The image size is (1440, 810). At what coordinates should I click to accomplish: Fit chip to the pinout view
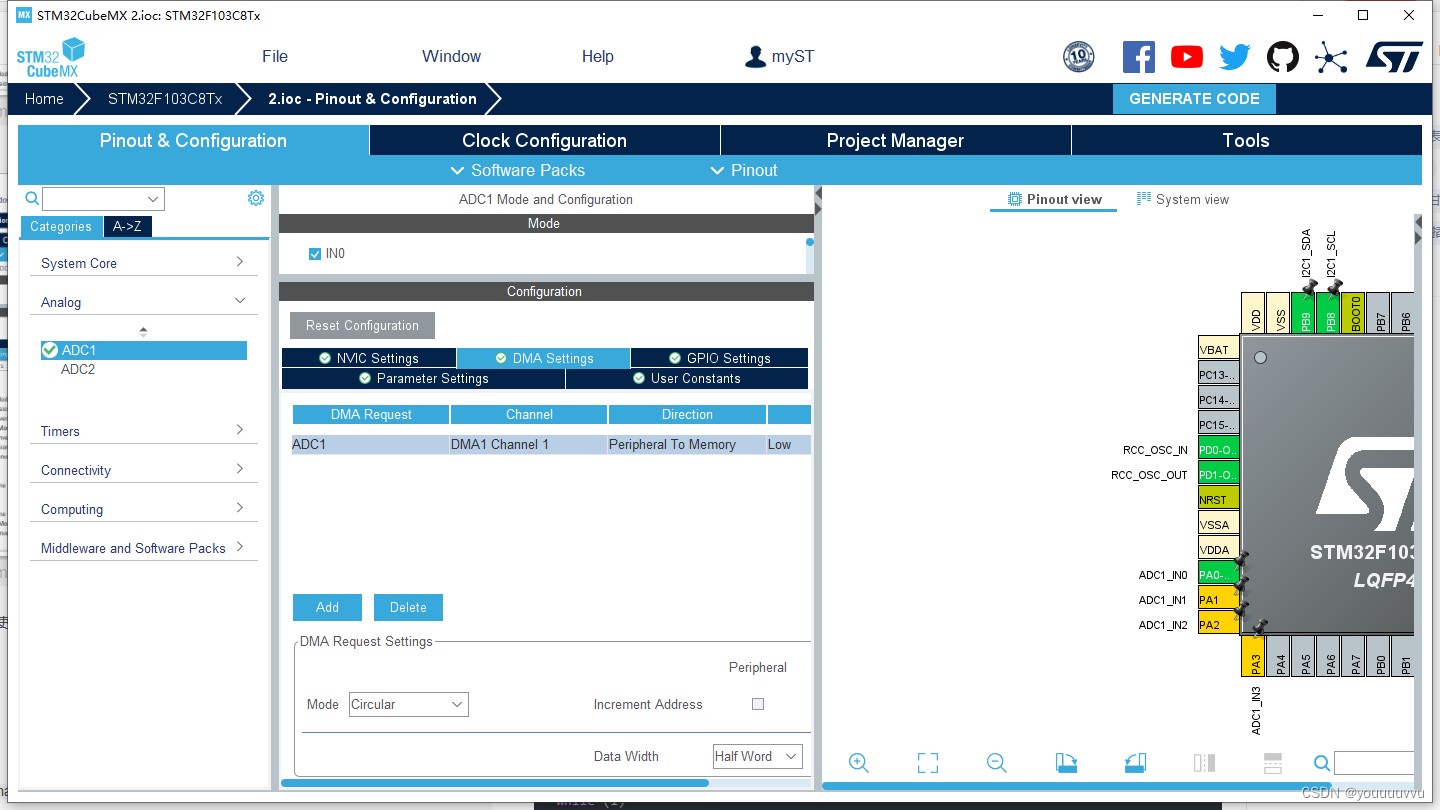coord(928,763)
